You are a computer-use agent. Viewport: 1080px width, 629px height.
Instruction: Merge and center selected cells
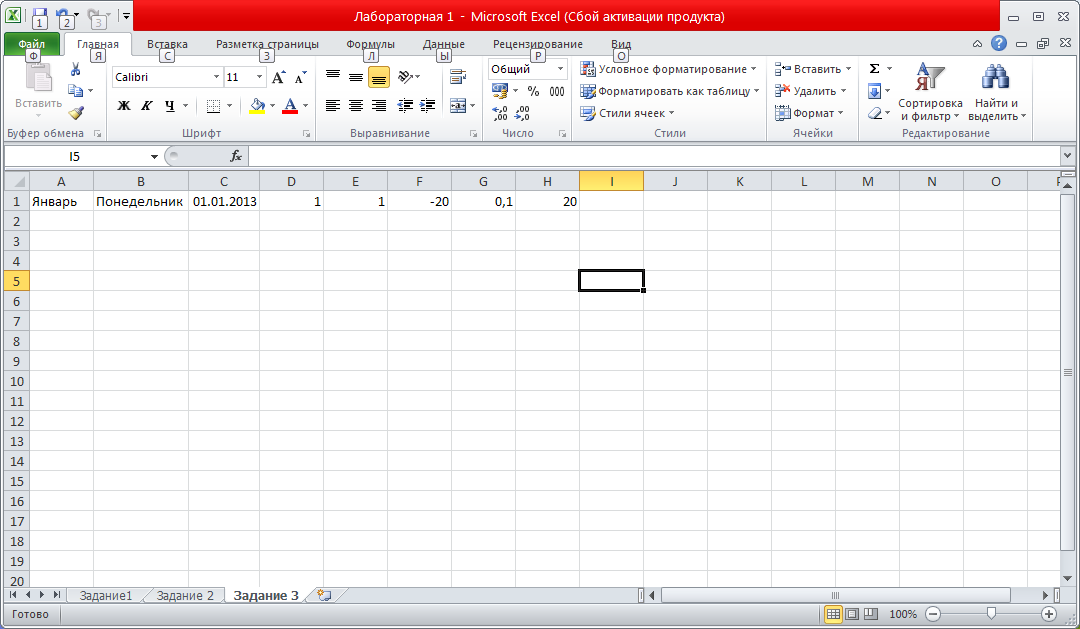click(x=457, y=105)
